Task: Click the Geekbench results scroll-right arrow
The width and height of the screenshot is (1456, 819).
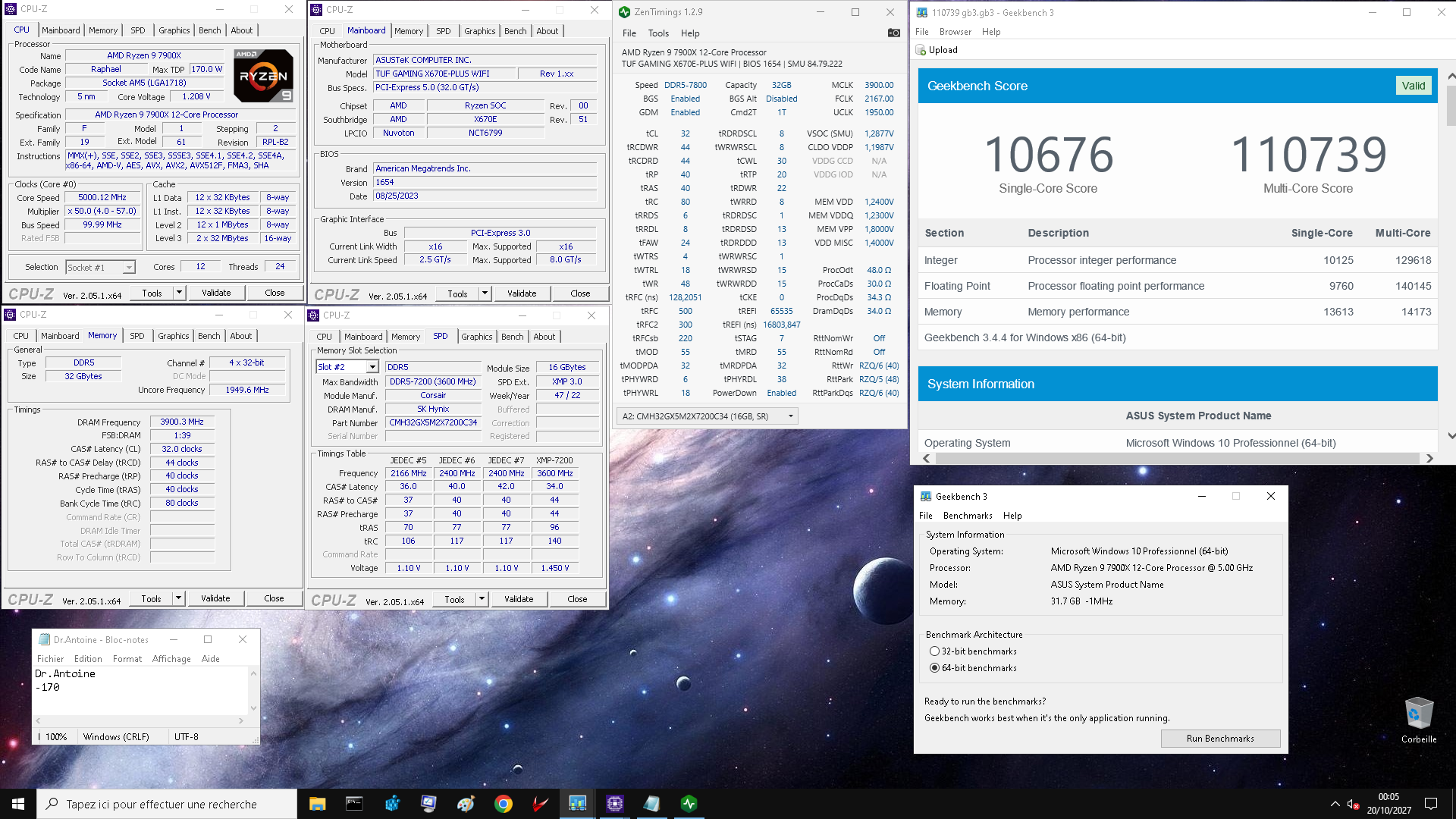Action: [1429, 458]
